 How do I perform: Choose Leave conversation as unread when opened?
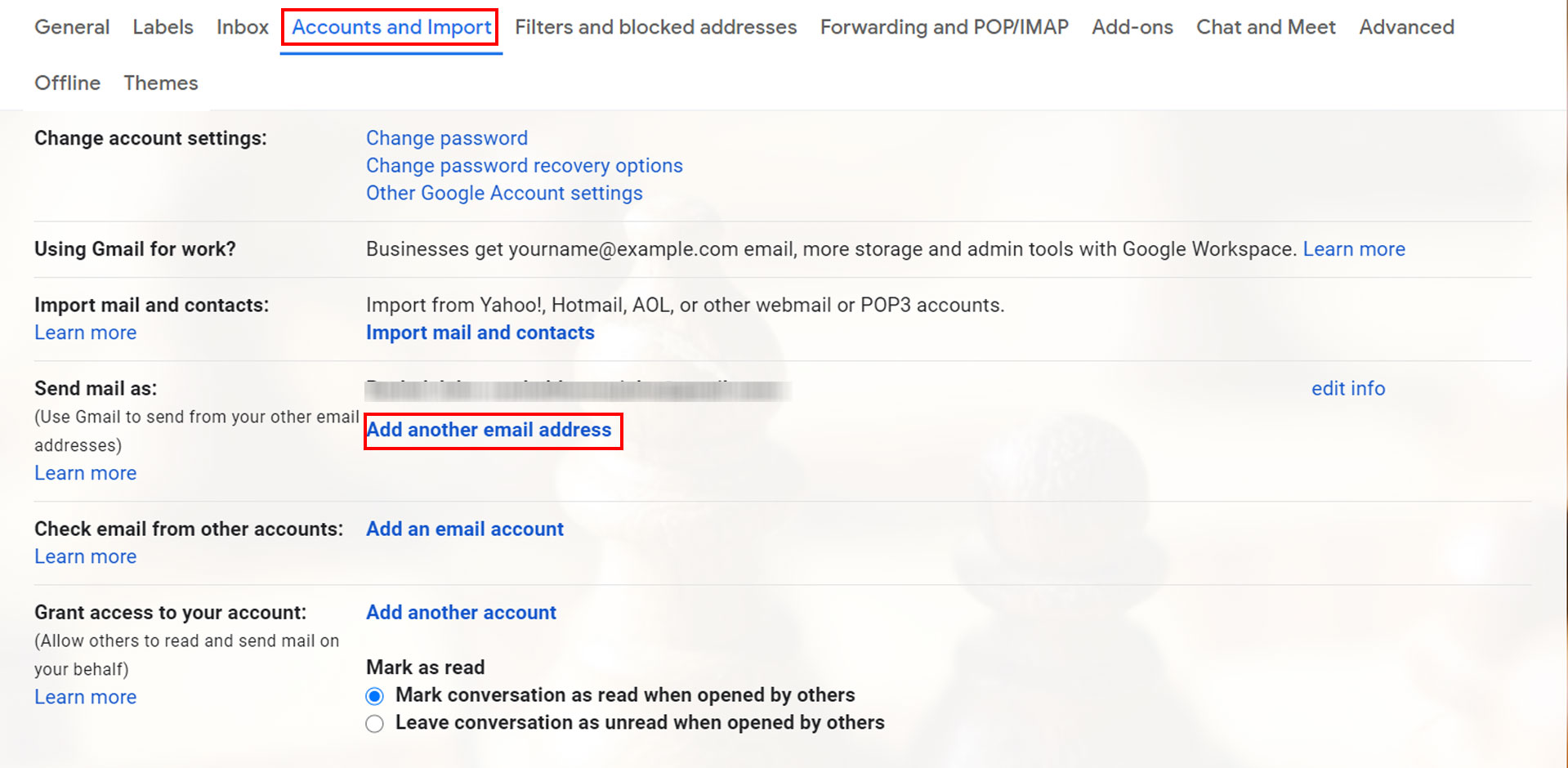click(x=374, y=723)
